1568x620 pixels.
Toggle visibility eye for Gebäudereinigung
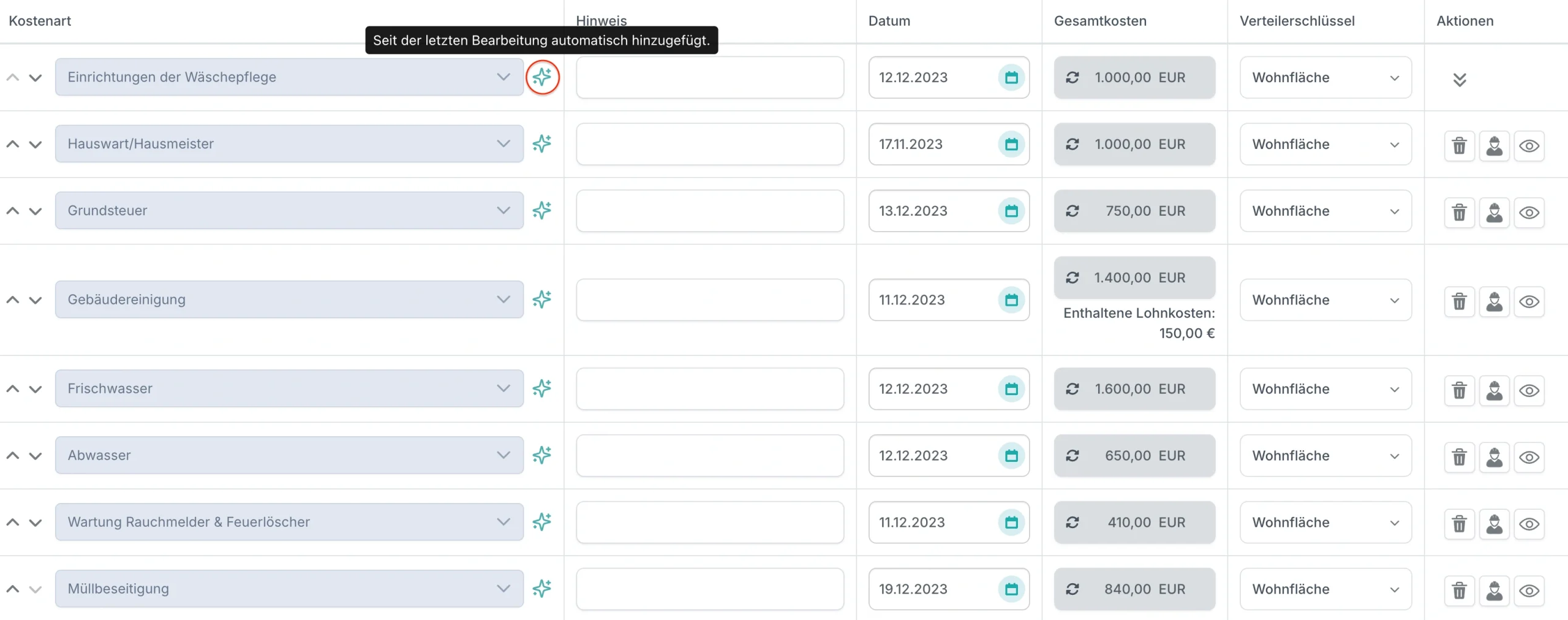pyautogui.click(x=1529, y=301)
